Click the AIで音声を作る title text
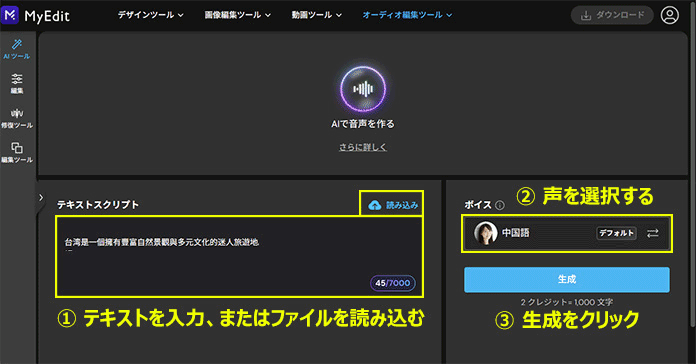Image resolution: width=696 pixels, height=364 pixels. [363, 124]
